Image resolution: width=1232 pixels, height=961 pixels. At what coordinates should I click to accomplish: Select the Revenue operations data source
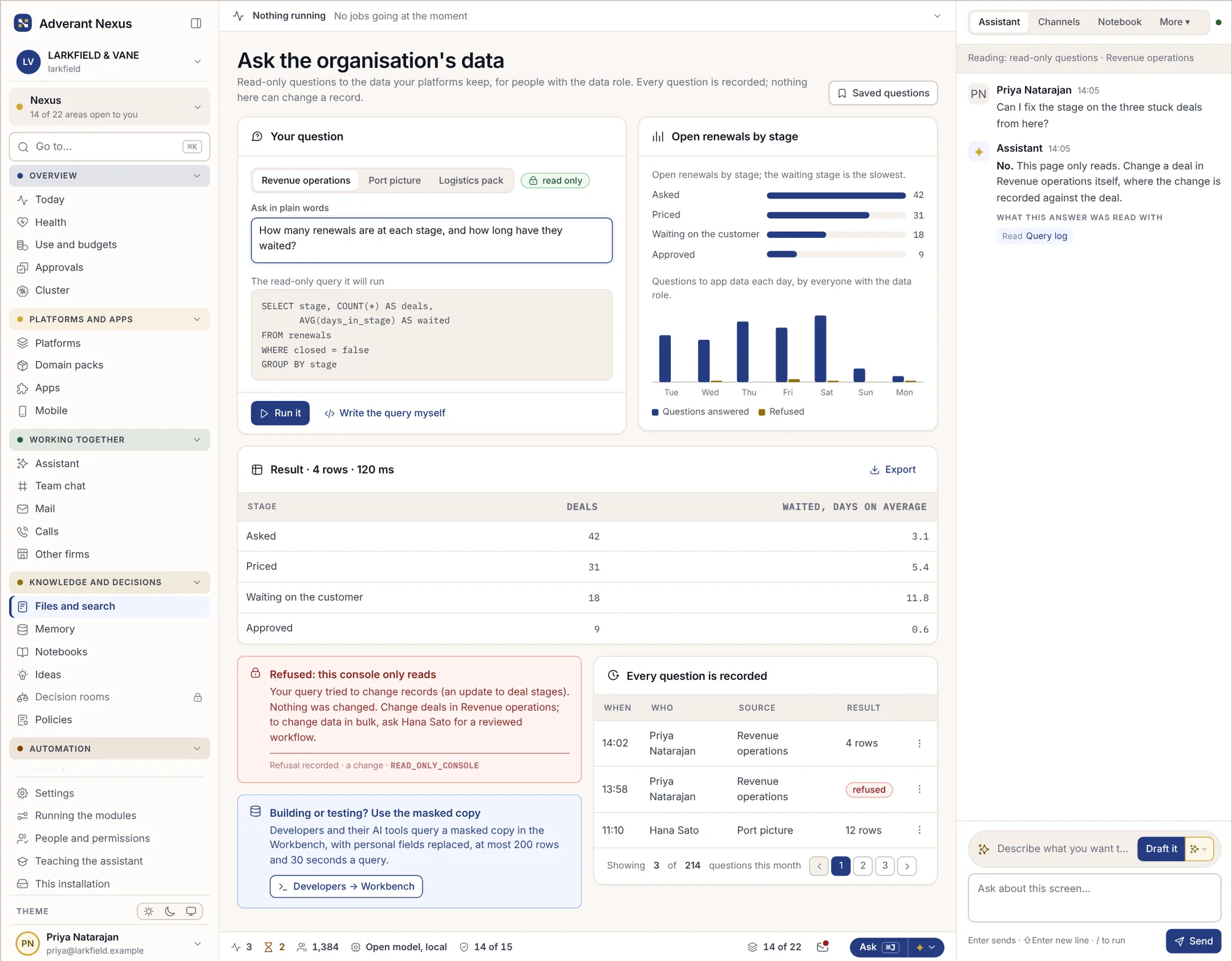click(306, 180)
